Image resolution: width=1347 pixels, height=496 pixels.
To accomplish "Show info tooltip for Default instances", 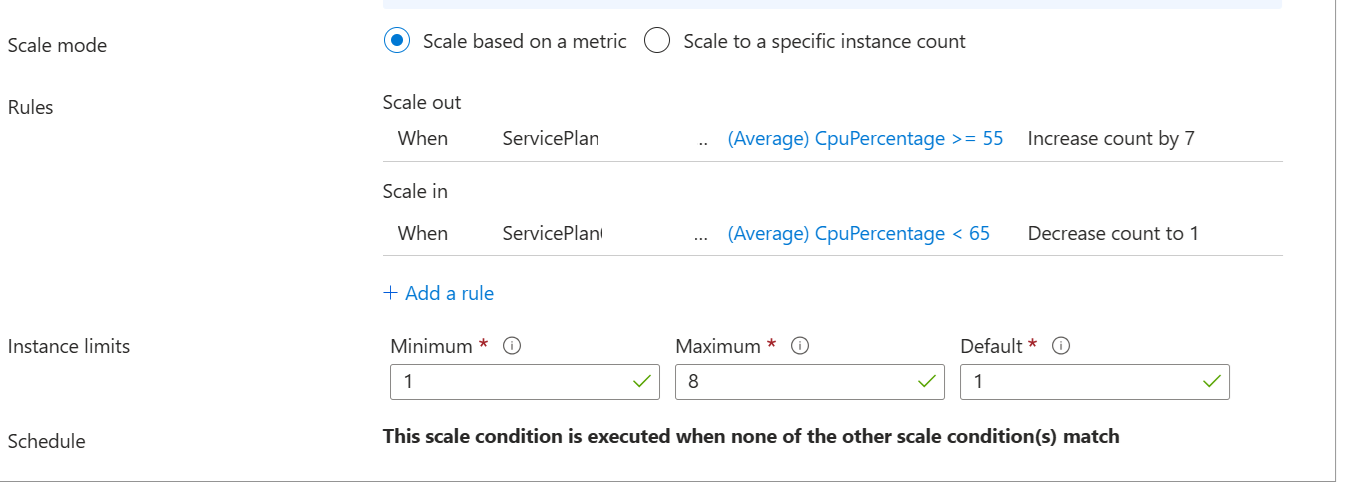I will click(x=1061, y=346).
